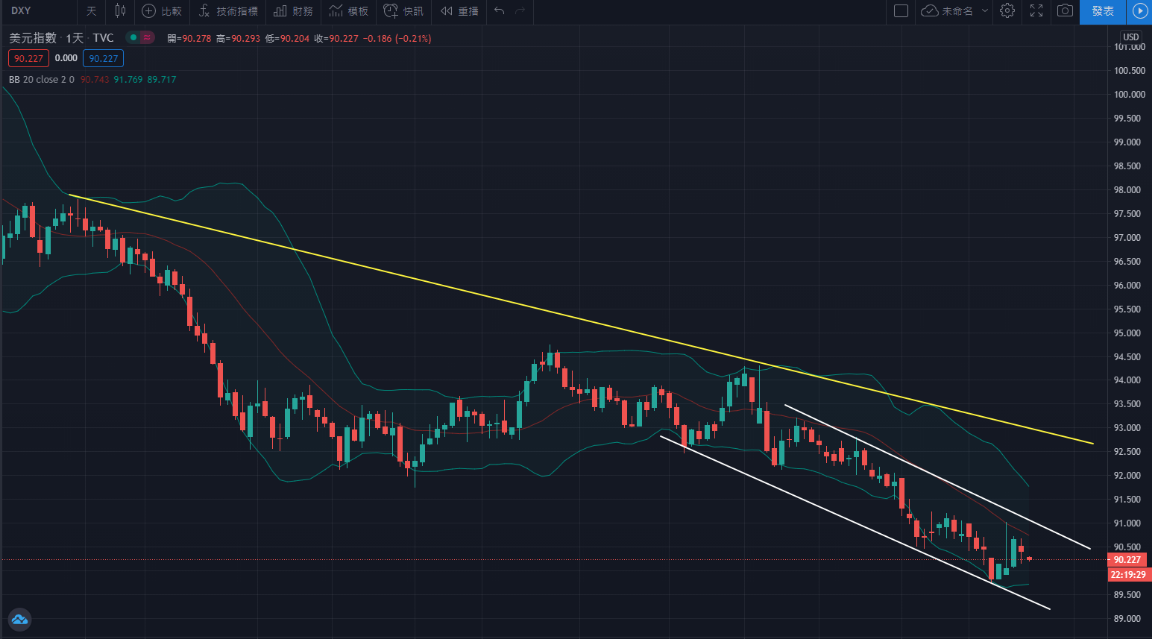1152x639 pixels.
Task: Take a chart snapshot with camera icon
Action: pos(1065,11)
